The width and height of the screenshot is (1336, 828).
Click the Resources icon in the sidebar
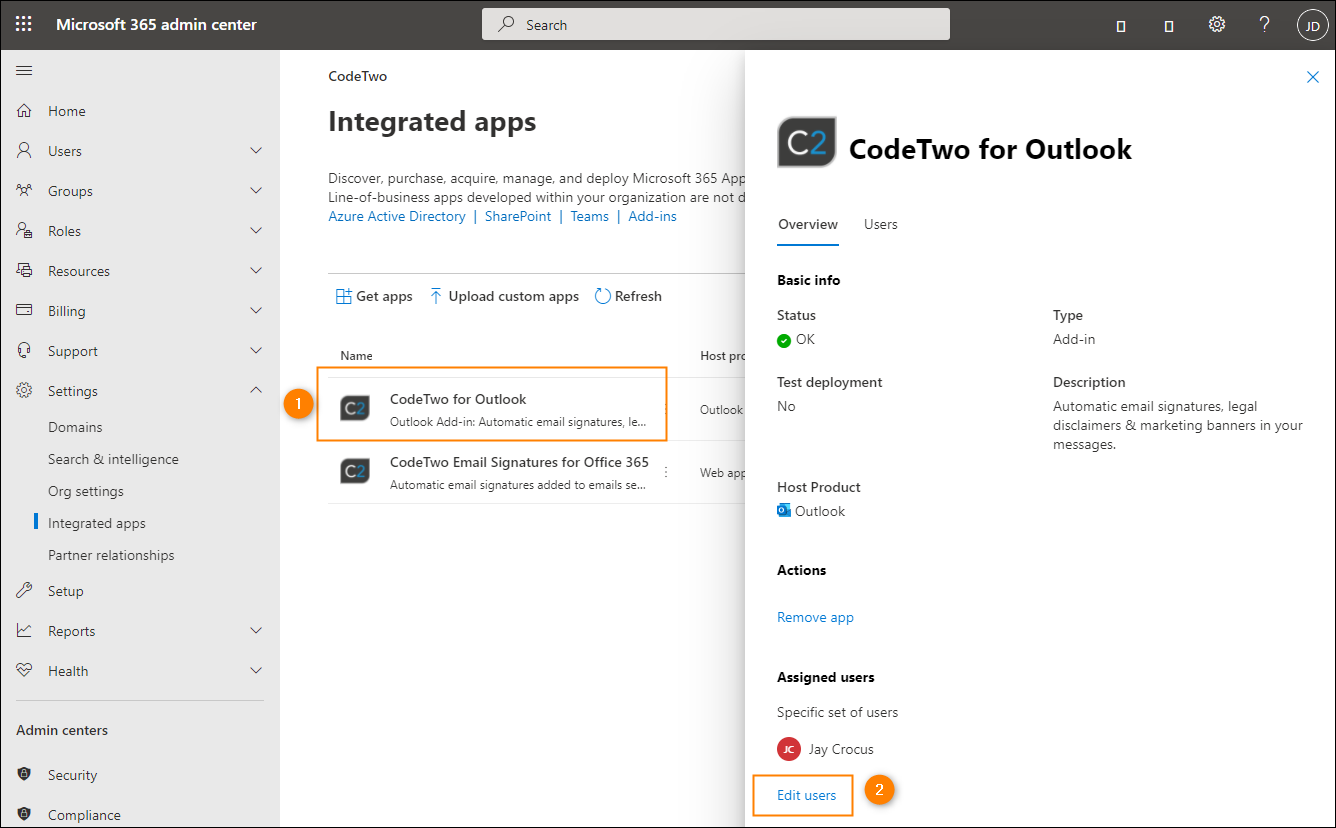tap(25, 271)
